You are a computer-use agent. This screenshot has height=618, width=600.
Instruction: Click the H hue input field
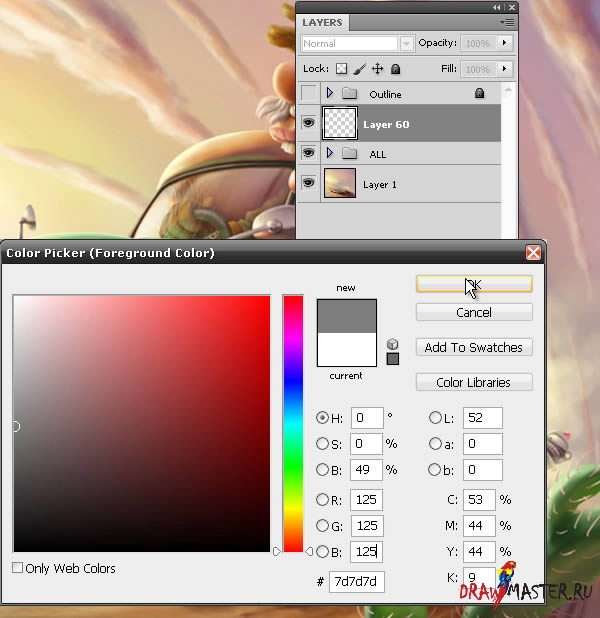pos(367,417)
